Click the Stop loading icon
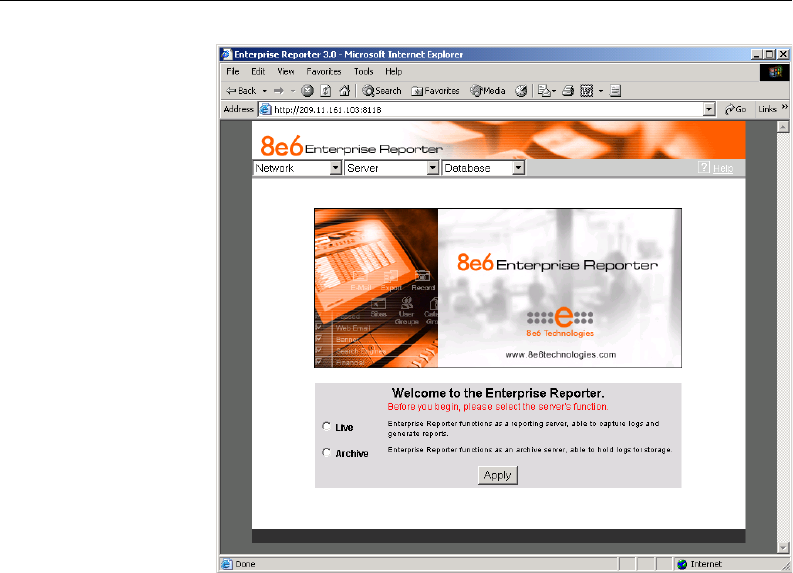Screen dimensions: 793x573 coord(307,91)
